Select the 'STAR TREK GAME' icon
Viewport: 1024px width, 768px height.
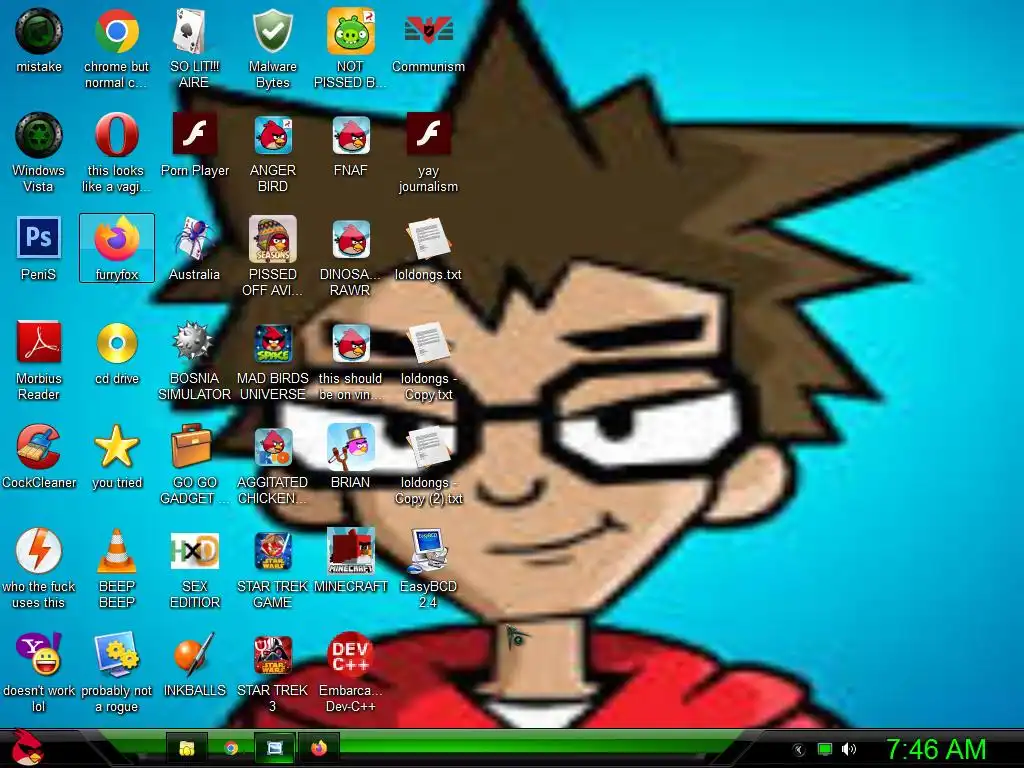pyautogui.click(x=272, y=552)
